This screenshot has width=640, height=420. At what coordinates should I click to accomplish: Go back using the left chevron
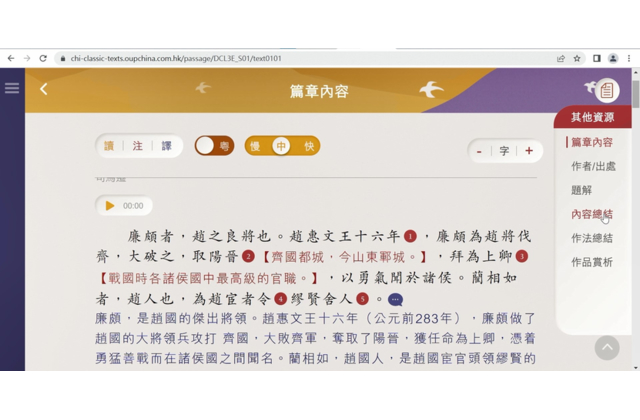[x=44, y=90]
